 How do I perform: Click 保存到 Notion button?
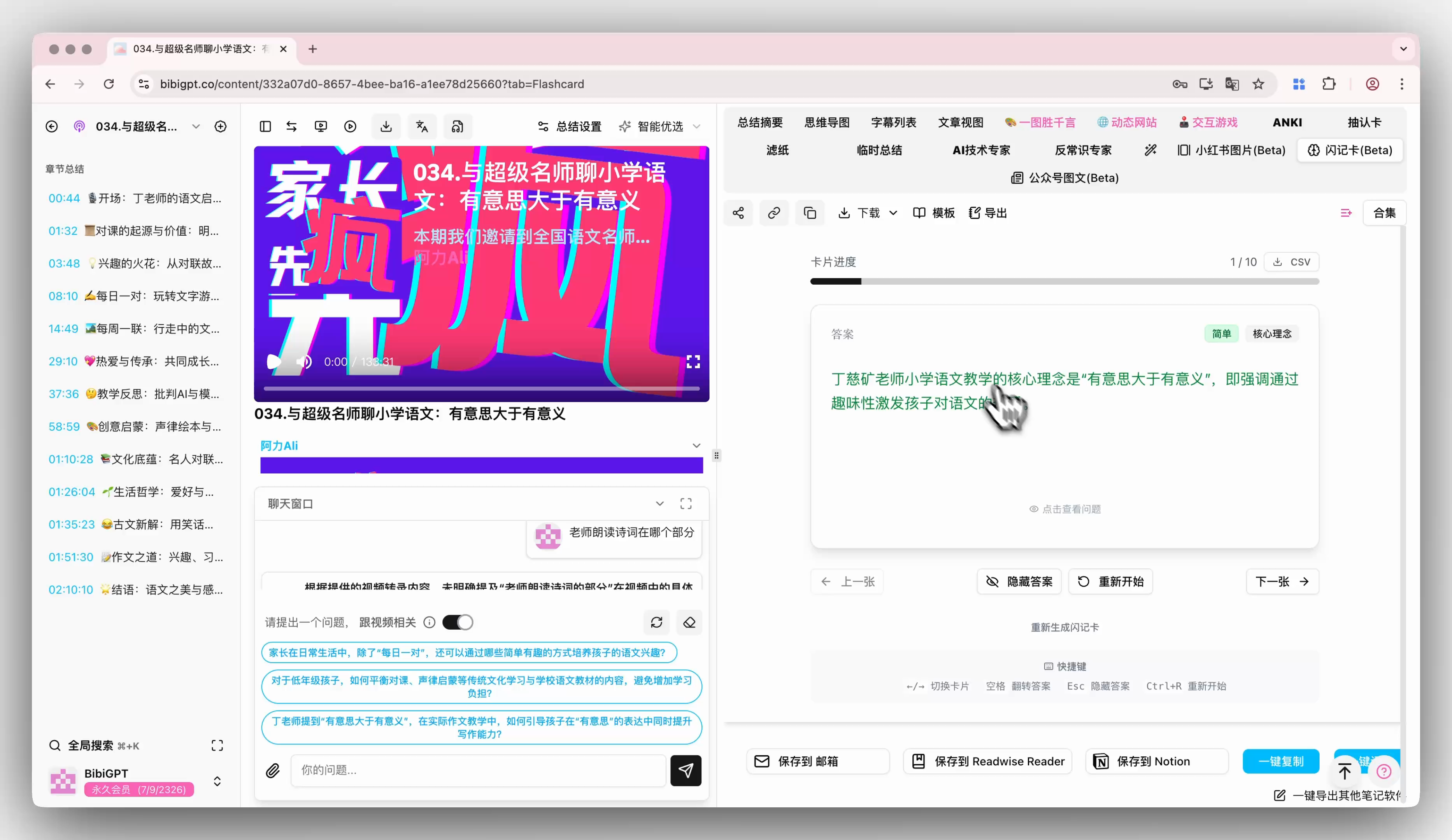[1157, 761]
